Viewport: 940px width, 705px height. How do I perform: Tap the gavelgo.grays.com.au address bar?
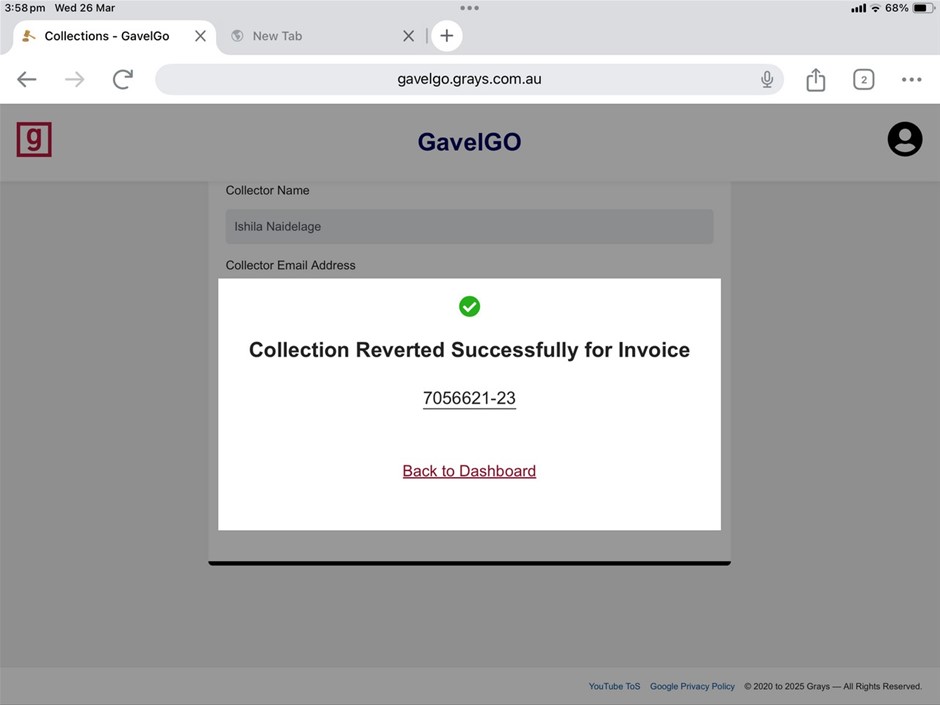[x=469, y=79]
